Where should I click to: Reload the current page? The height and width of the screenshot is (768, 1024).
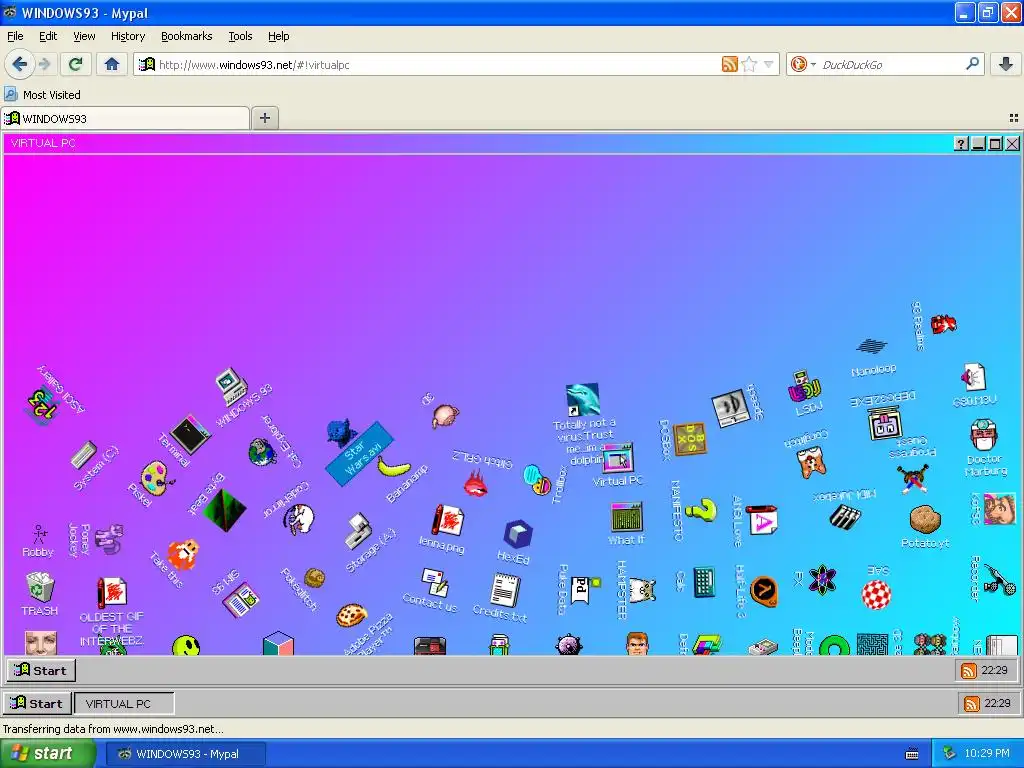pos(75,64)
